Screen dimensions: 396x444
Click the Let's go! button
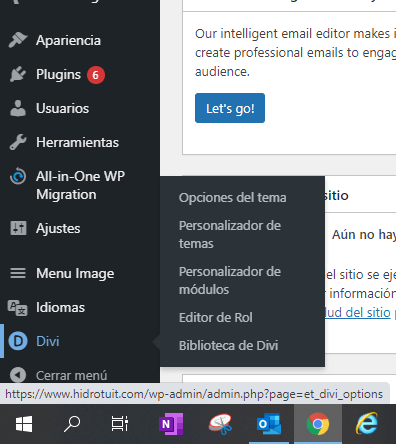pyautogui.click(x=230, y=108)
